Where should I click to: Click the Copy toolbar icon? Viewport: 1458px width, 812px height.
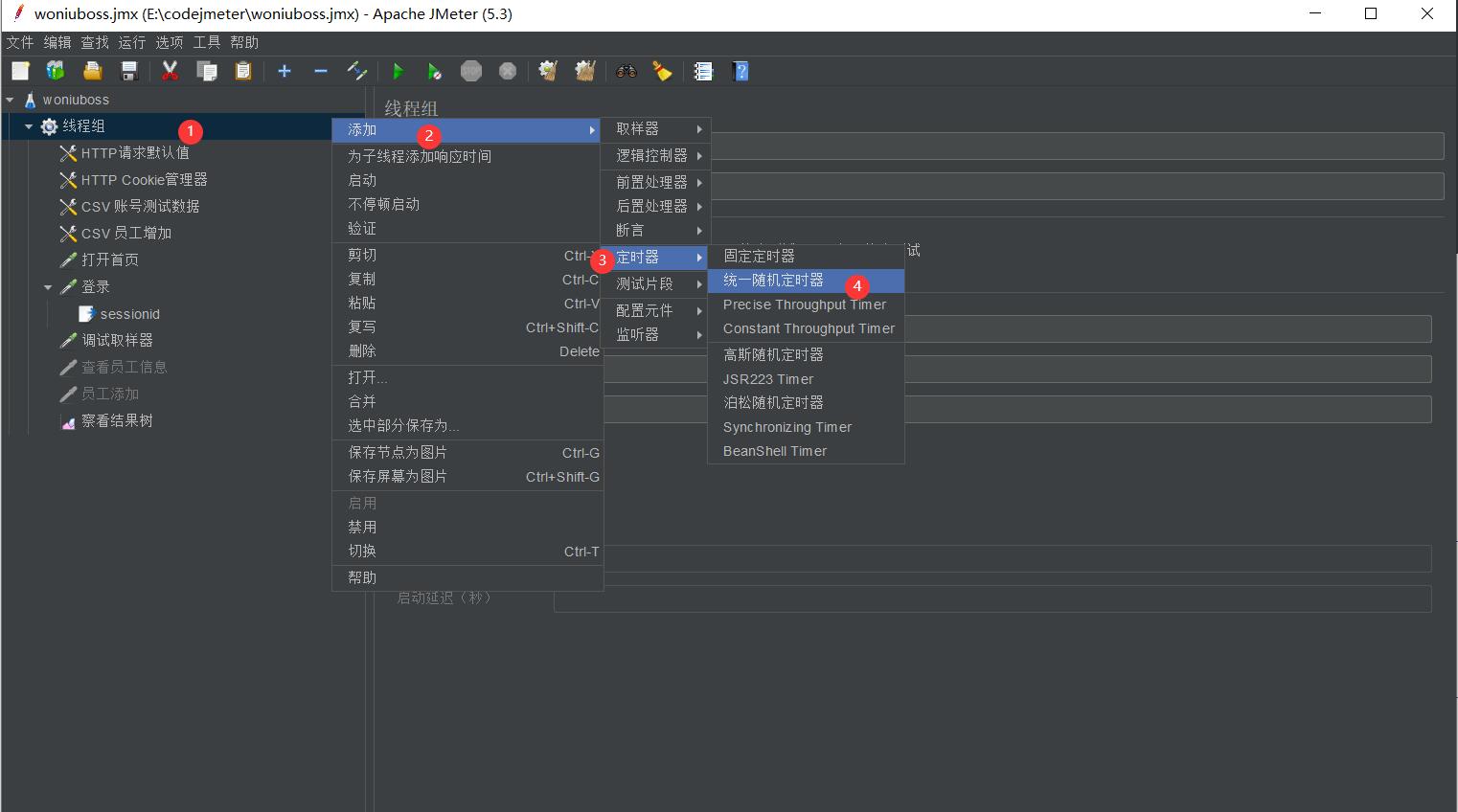tap(207, 71)
